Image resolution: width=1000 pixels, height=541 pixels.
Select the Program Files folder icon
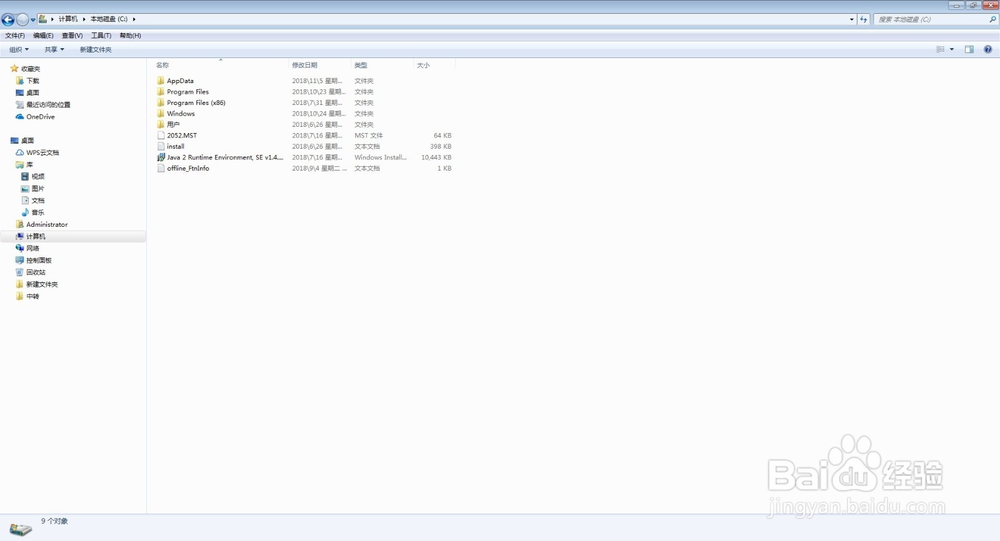point(161,92)
